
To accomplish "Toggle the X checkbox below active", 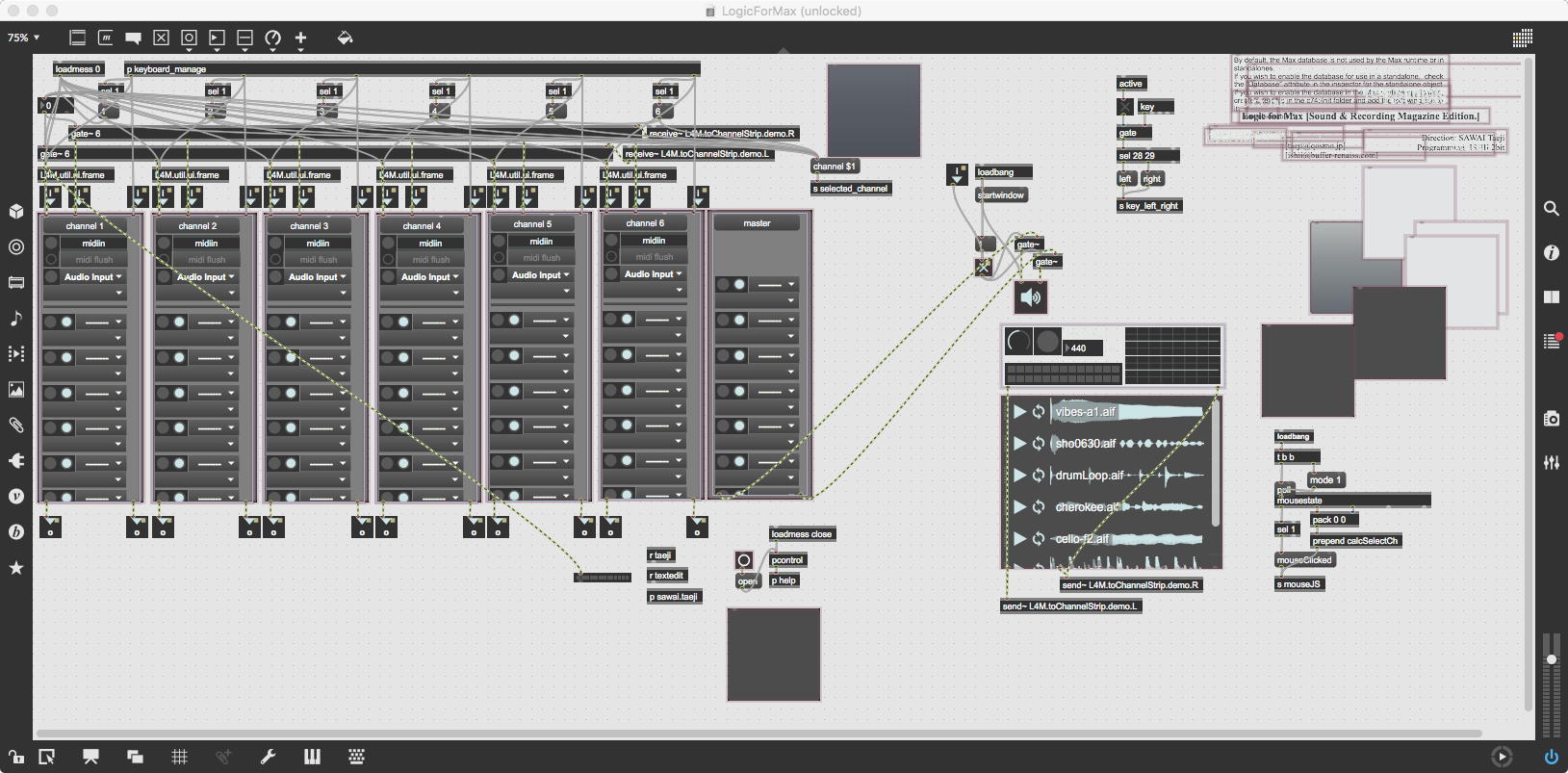I will 1125,107.
